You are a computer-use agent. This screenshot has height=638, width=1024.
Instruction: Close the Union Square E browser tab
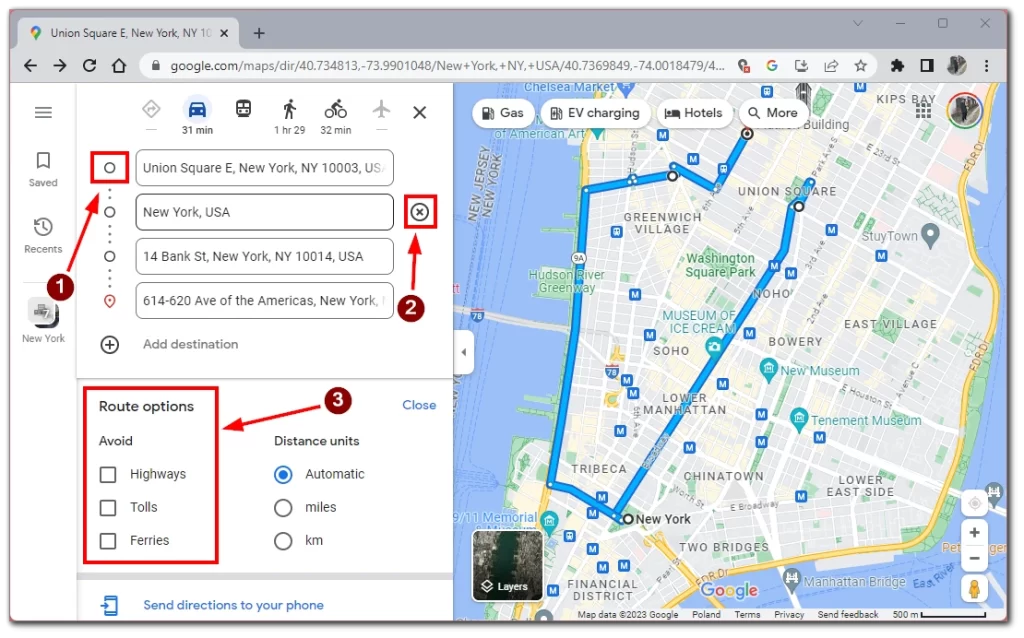point(224,33)
